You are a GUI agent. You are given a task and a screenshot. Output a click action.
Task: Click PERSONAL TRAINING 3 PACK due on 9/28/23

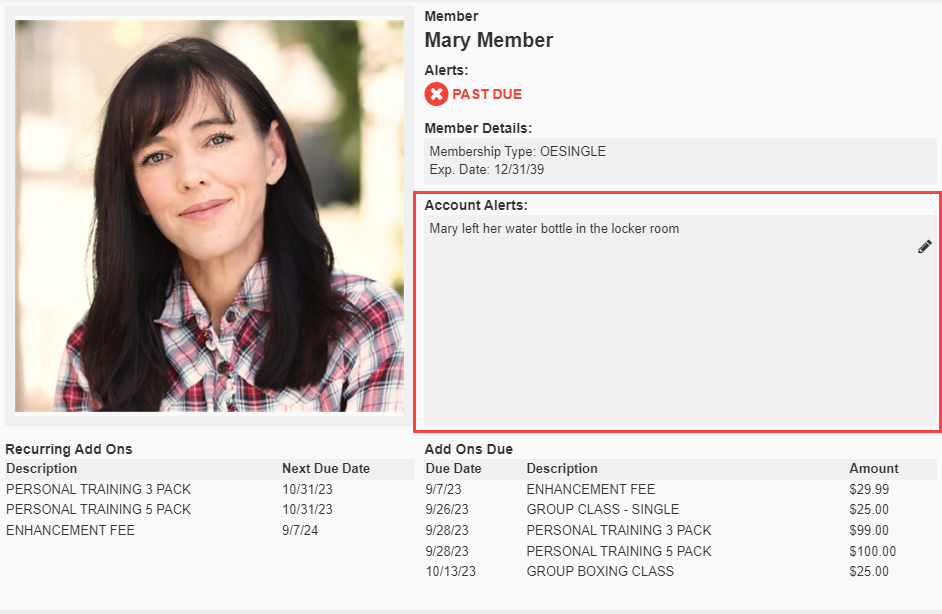(x=619, y=530)
